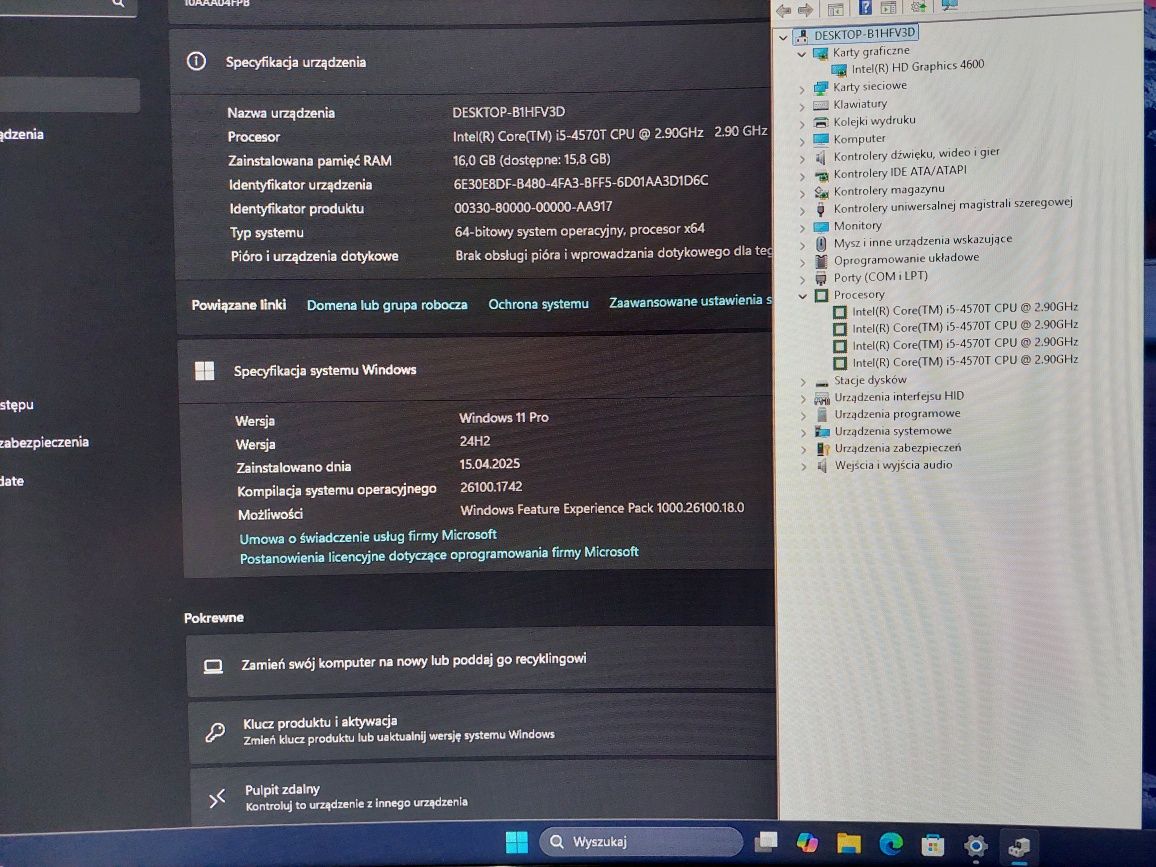Click the Update driver toolbar icon with green arrow
The height and width of the screenshot is (867, 1156).
coord(919,7)
